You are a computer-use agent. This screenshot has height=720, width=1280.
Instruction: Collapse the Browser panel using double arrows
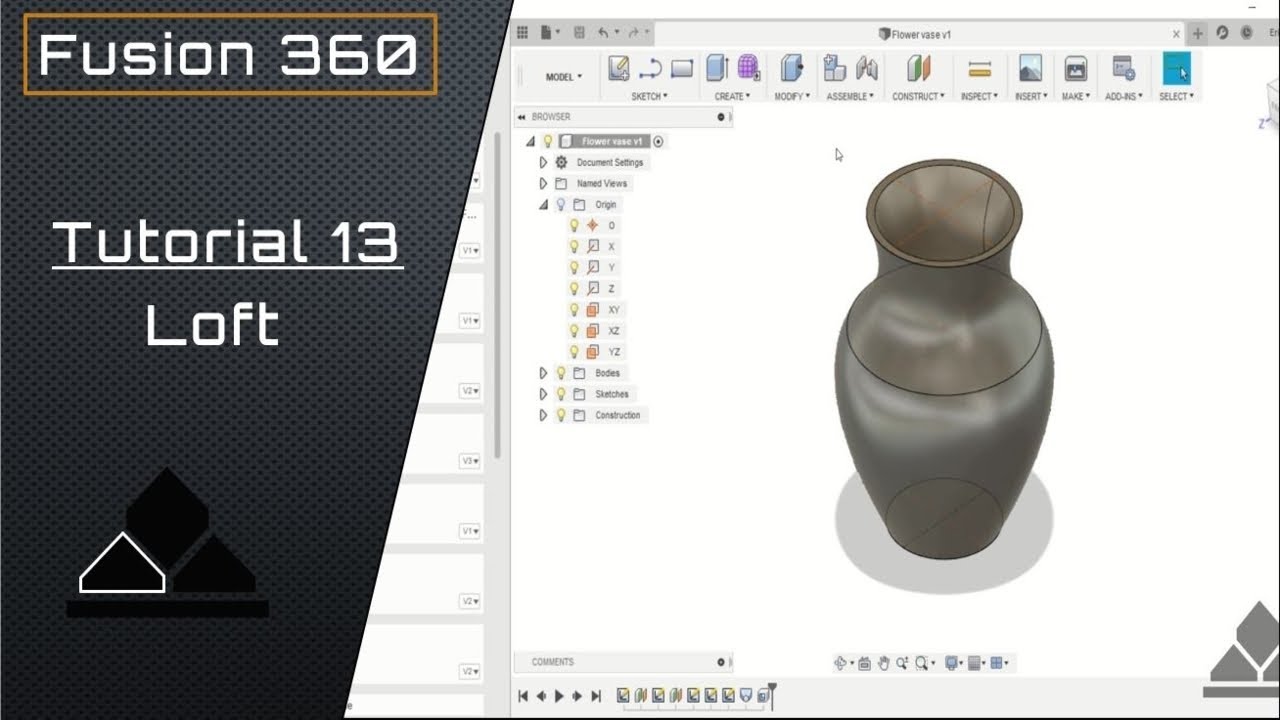tap(521, 117)
